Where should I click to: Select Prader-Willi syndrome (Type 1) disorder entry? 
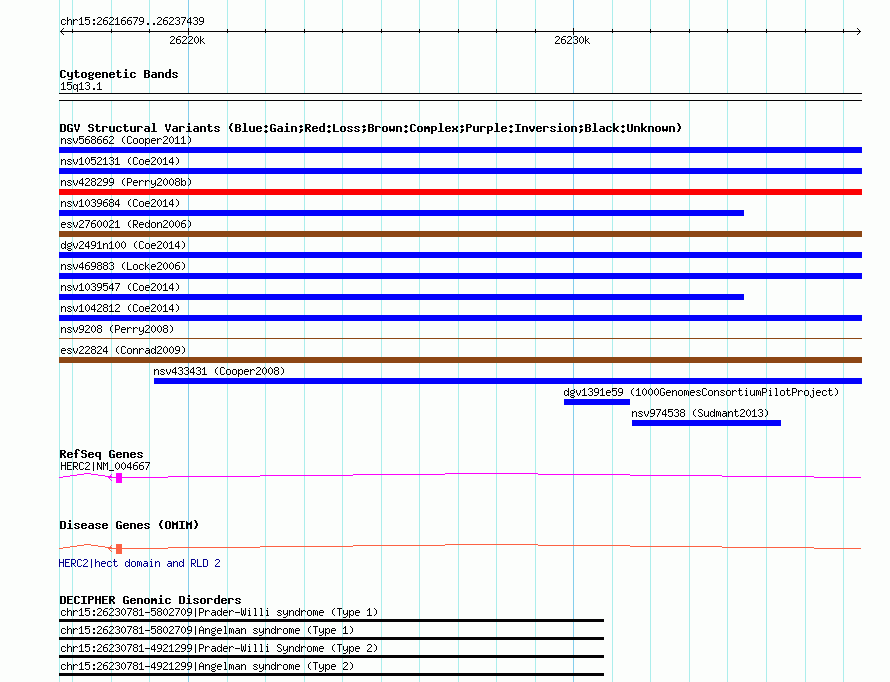pyautogui.click(x=219, y=612)
